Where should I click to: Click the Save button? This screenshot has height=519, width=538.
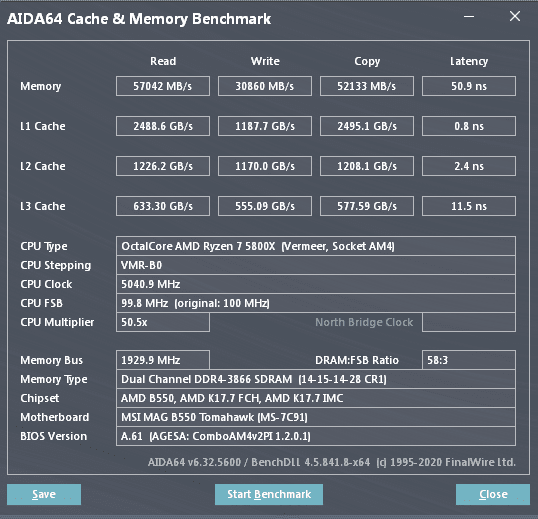pos(44,494)
